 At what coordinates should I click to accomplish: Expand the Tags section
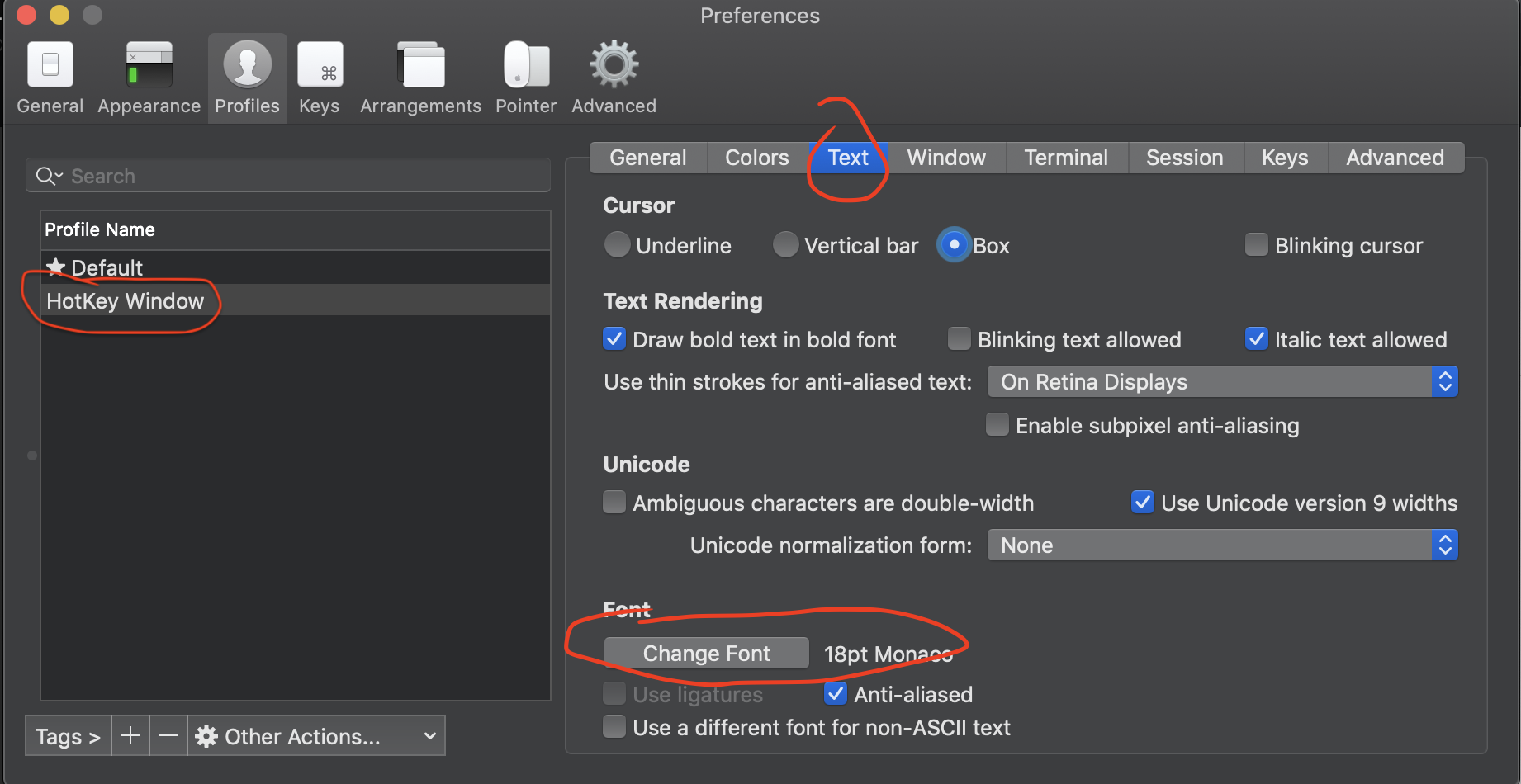point(67,735)
